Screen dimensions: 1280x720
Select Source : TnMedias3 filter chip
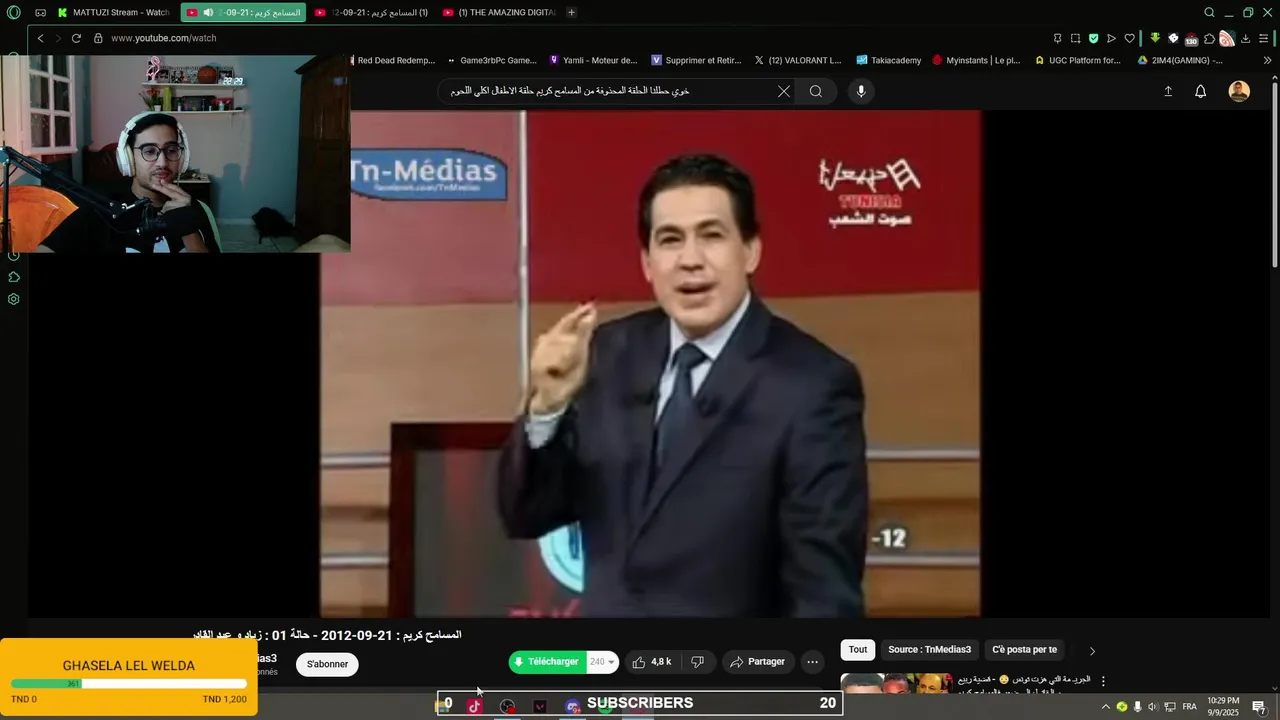click(930, 650)
